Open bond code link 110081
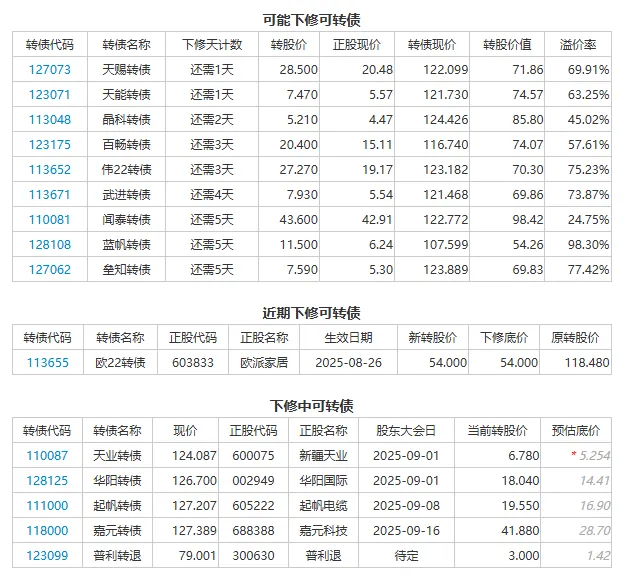Viewport: 640px width, 578px height. click(x=49, y=220)
